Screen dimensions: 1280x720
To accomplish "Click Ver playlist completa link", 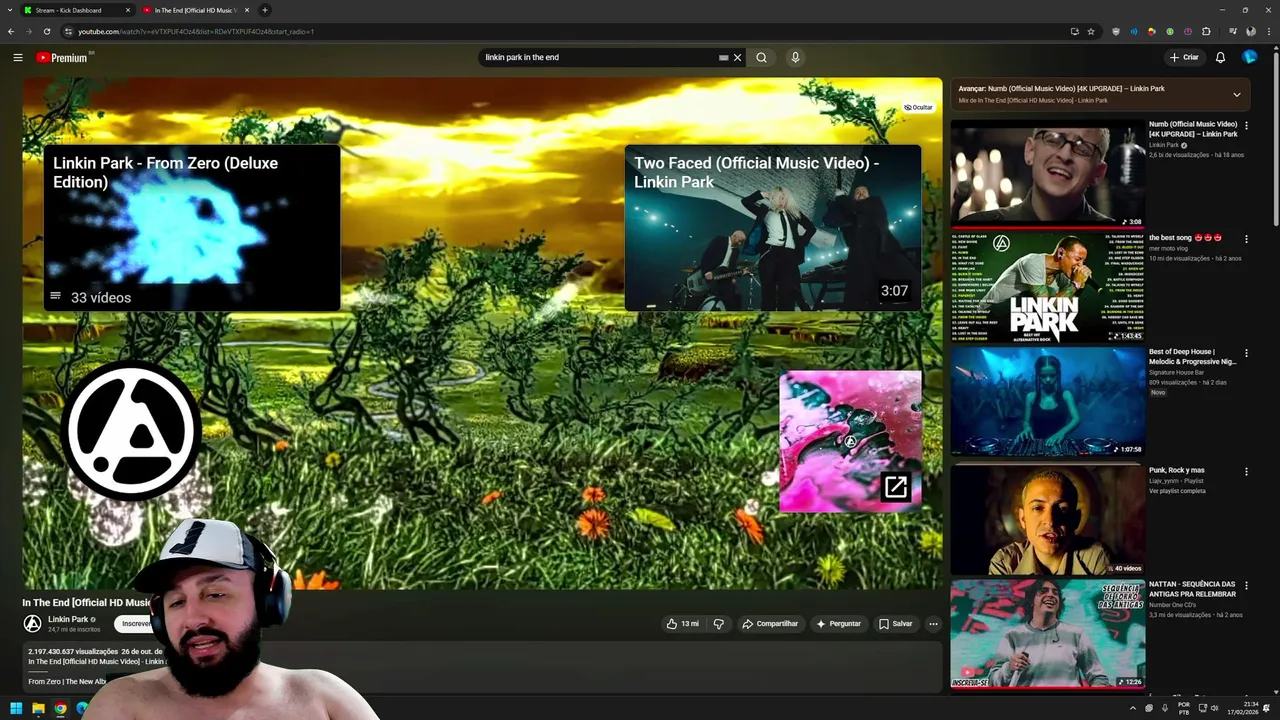I will point(1178,491).
